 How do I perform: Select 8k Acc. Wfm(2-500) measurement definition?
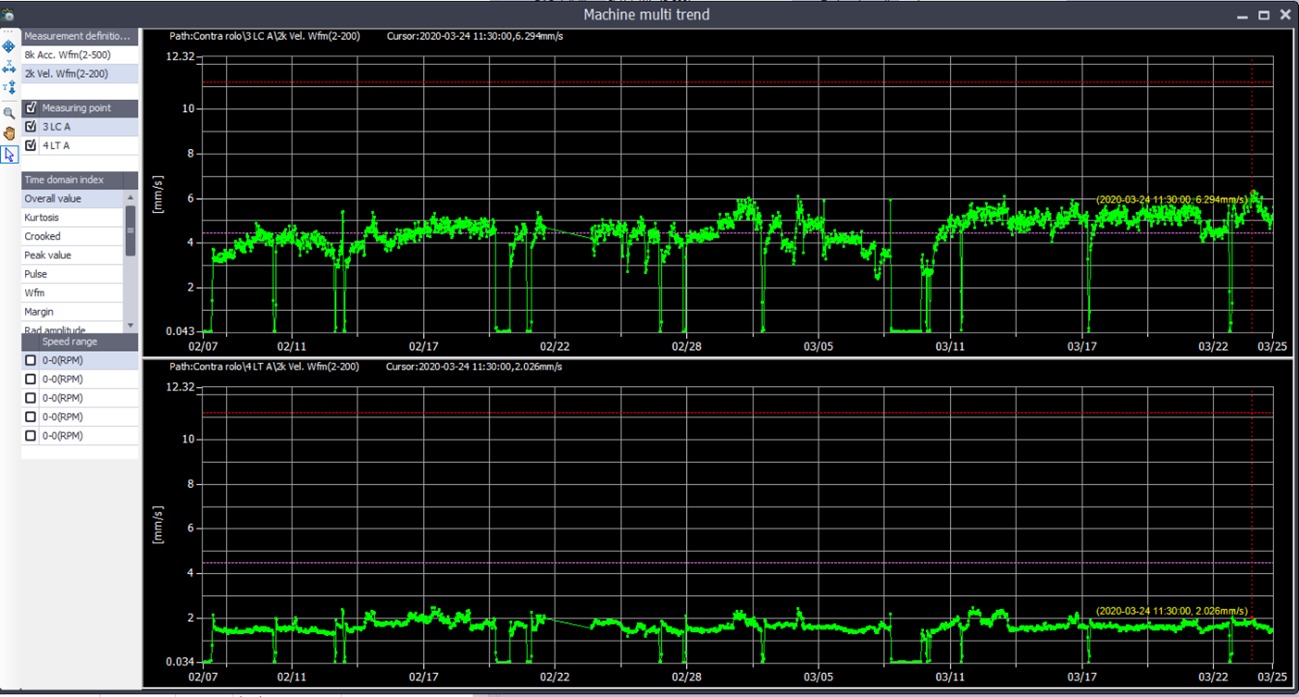pyautogui.click(x=80, y=55)
